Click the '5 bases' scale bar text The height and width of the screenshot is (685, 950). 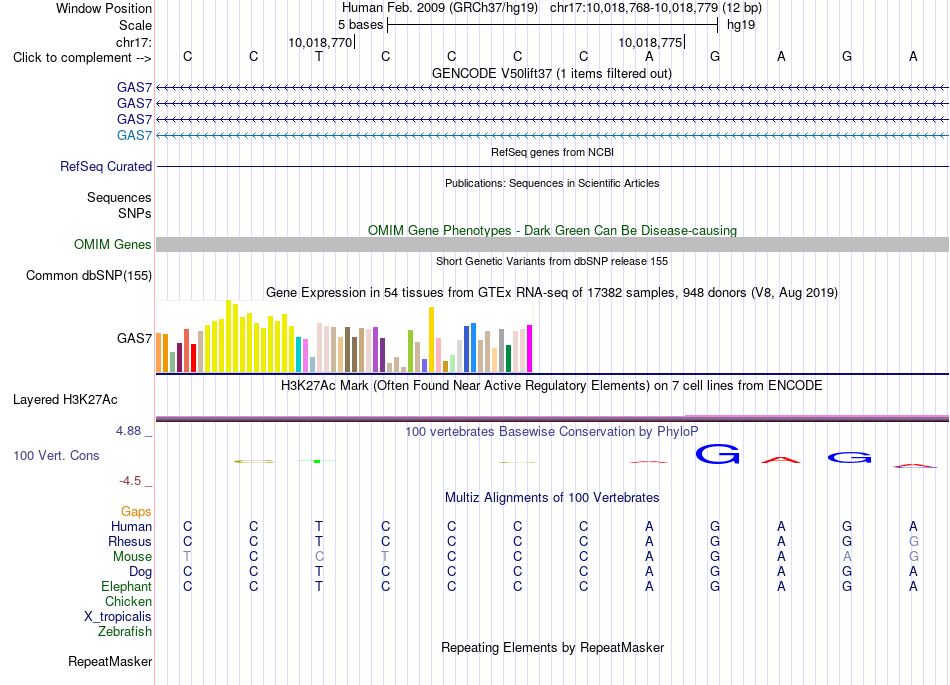point(360,25)
